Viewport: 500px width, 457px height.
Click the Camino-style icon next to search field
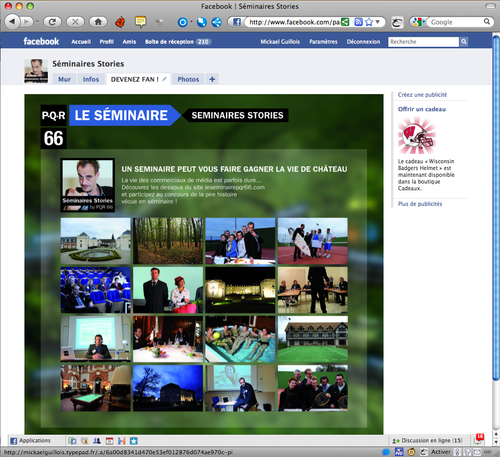coord(397,22)
